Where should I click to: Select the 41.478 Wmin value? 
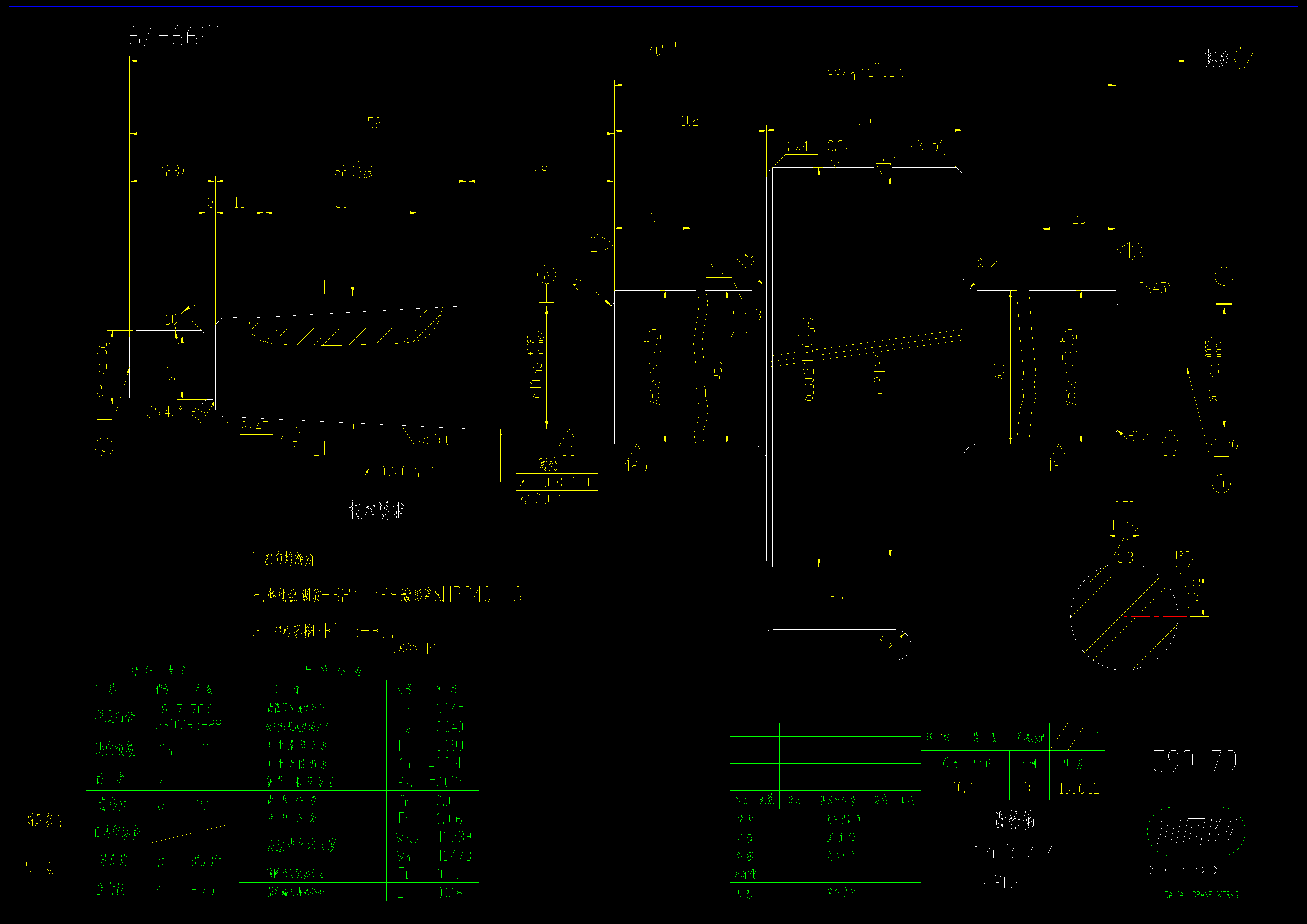pyautogui.click(x=454, y=856)
